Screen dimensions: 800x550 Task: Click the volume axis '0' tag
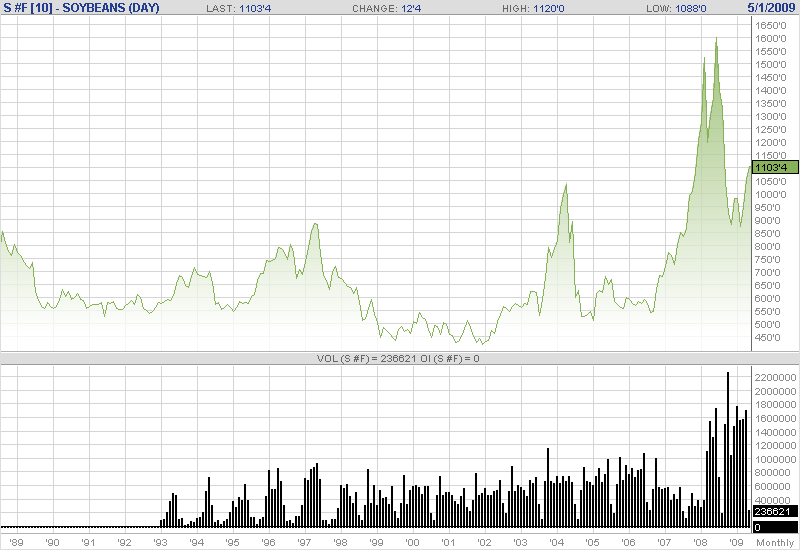(x=775, y=527)
